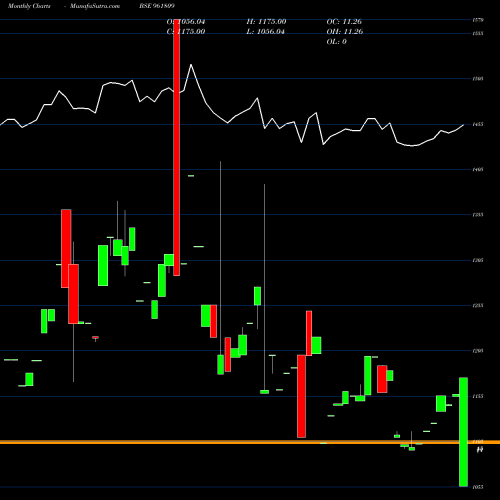The height and width of the screenshot is (500, 500).
Task: Click the tall green candle at far right
Action: tap(463, 432)
